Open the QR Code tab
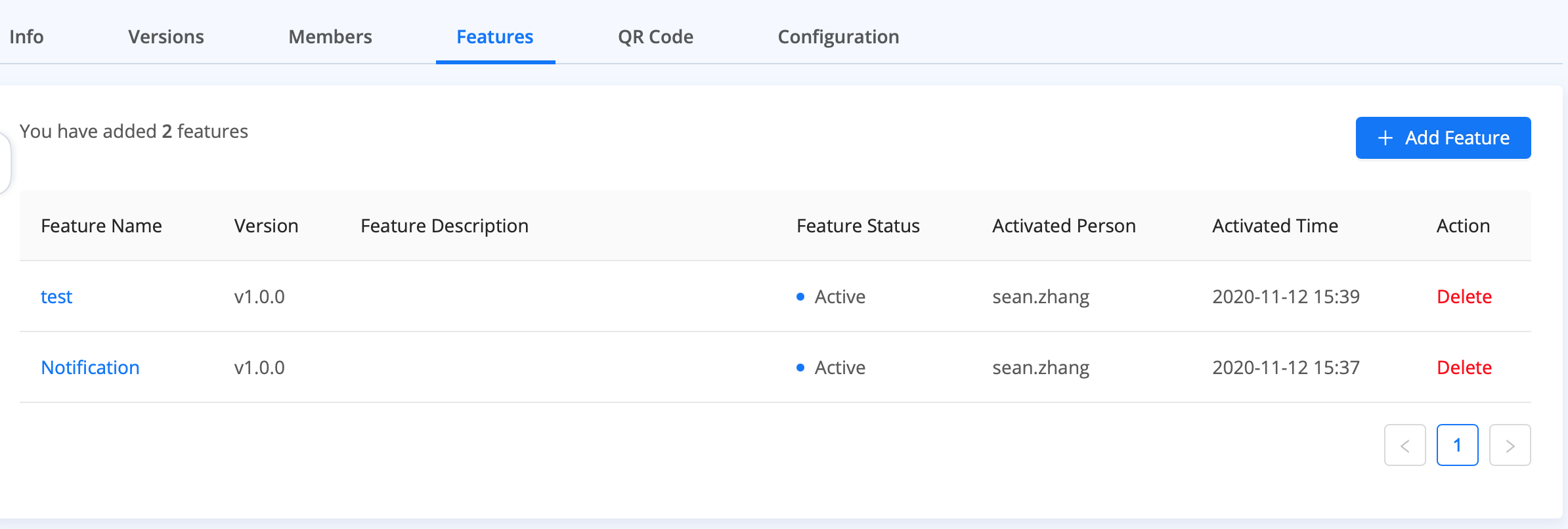 (x=655, y=37)
